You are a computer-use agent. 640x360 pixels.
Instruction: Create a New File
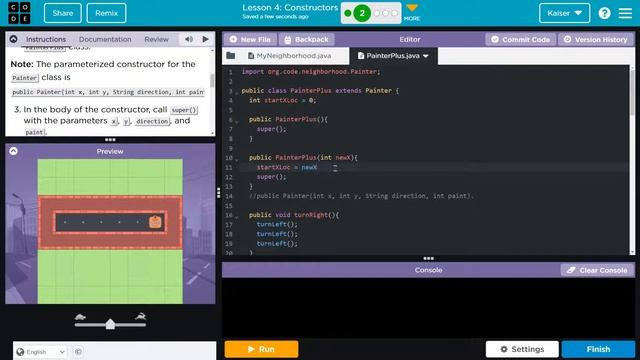[250, 40]
